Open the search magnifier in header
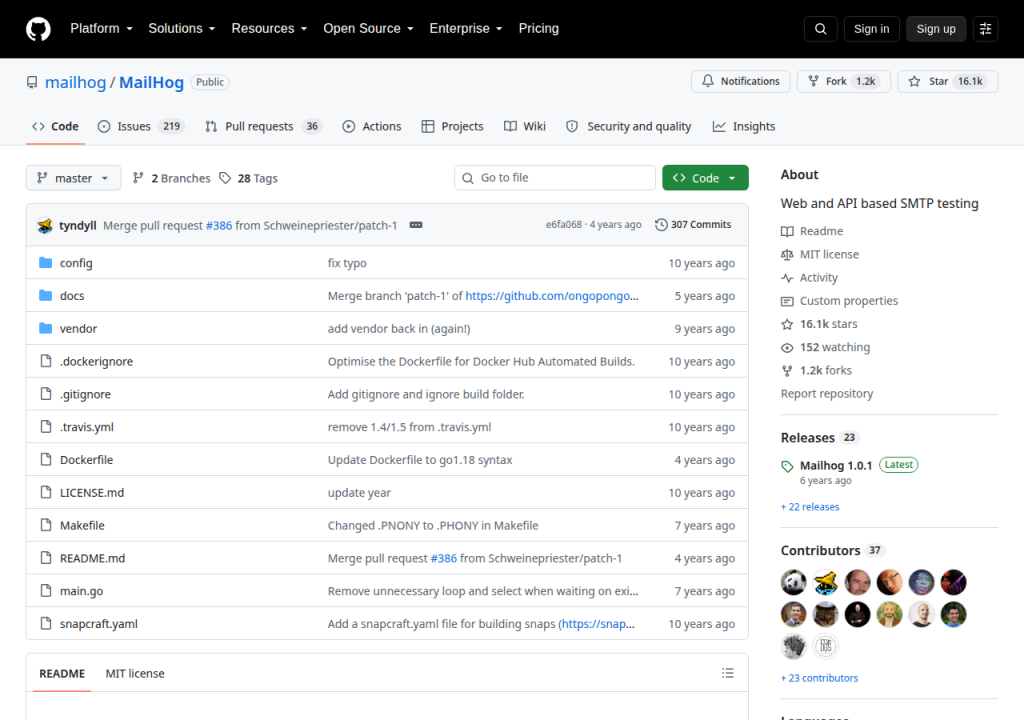 820,29
